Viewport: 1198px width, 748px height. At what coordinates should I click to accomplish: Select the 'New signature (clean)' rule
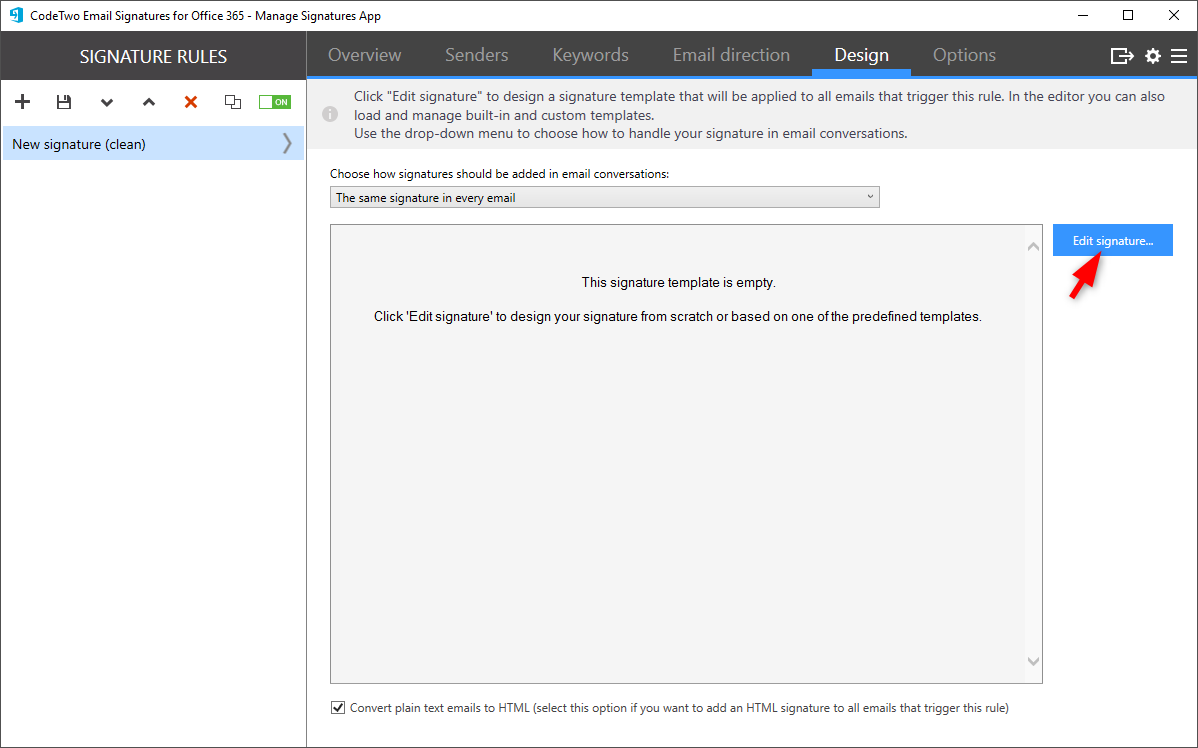(x=153, y=144)
